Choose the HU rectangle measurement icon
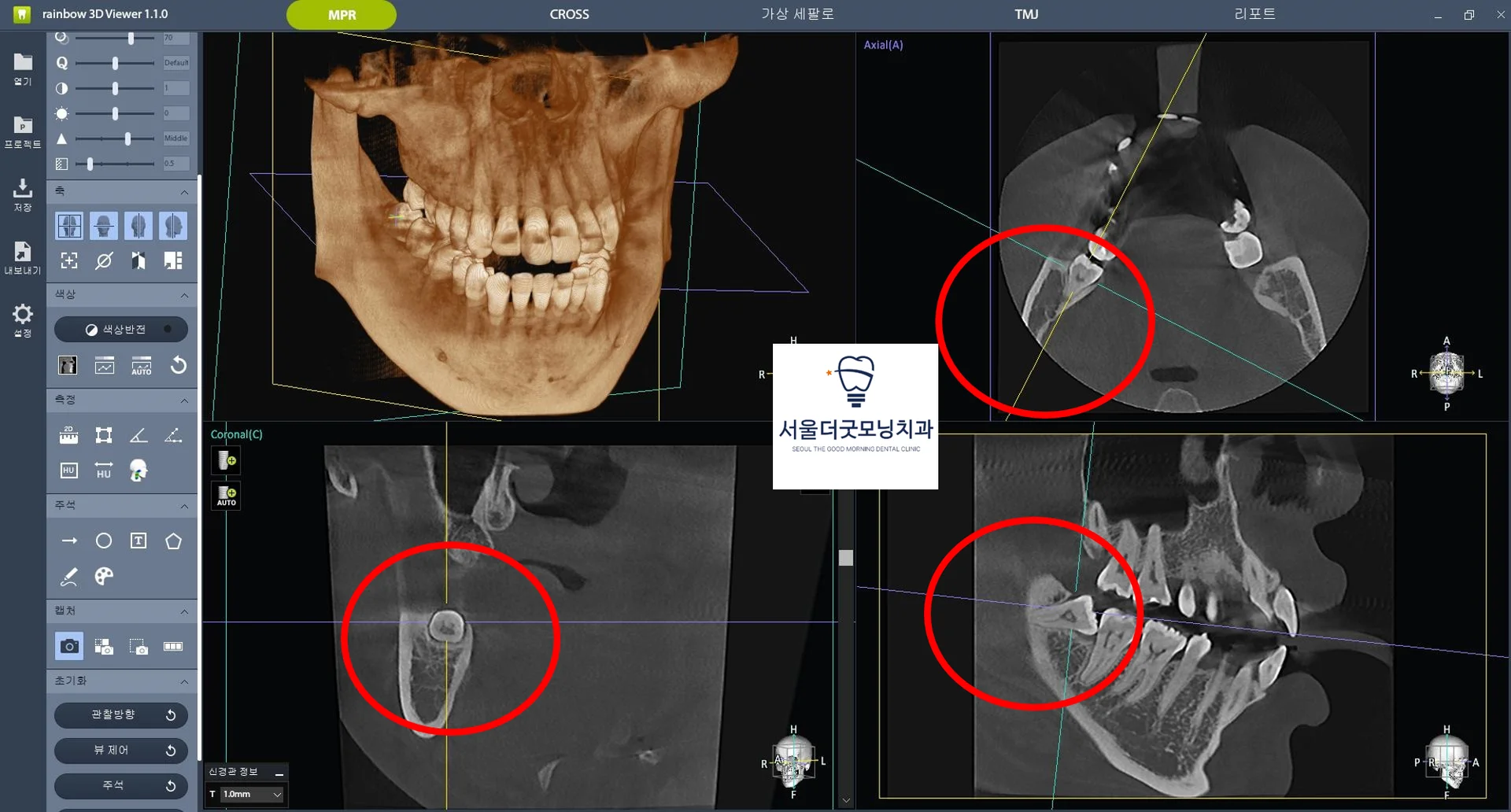Viewport: 1511px width, 812px height. [68, 471]
